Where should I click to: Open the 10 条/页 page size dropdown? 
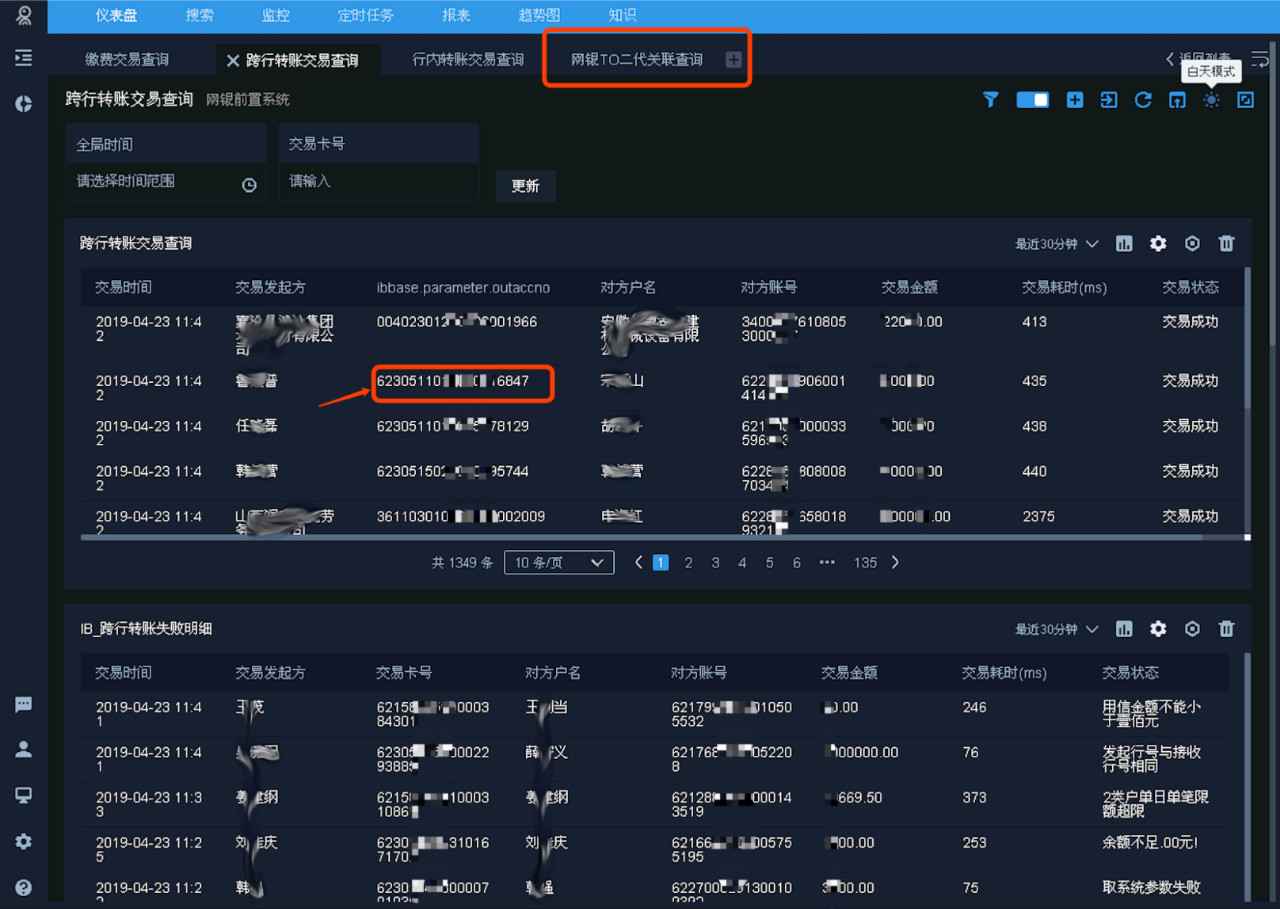pos(559,563)
